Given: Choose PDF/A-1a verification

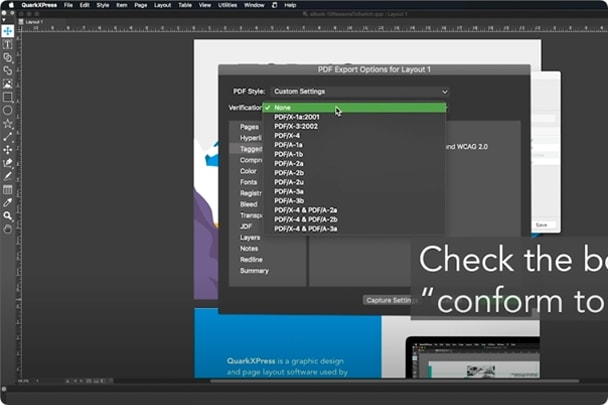Looking at the screenshot, I should (x=354, y=145).
